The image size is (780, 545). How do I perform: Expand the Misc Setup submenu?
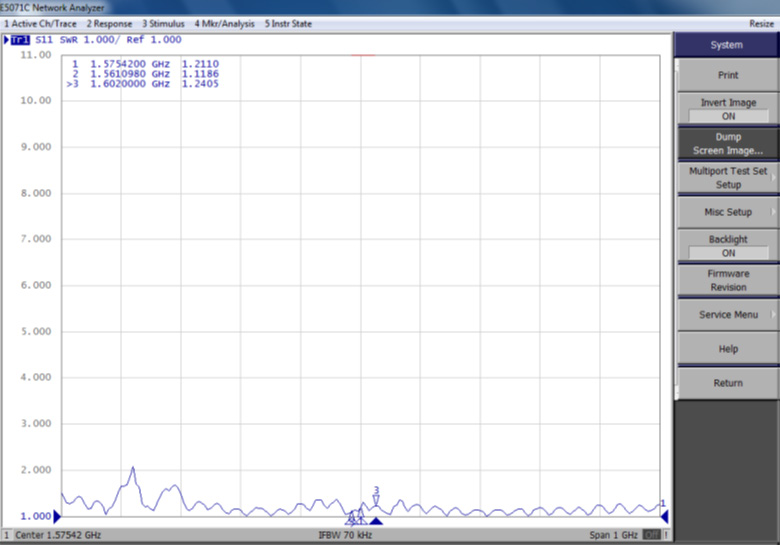(727, 212)
